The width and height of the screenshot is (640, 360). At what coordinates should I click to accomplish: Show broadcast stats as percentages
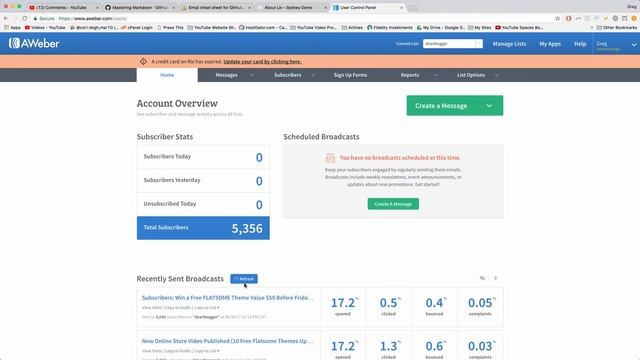click(482, 278)
